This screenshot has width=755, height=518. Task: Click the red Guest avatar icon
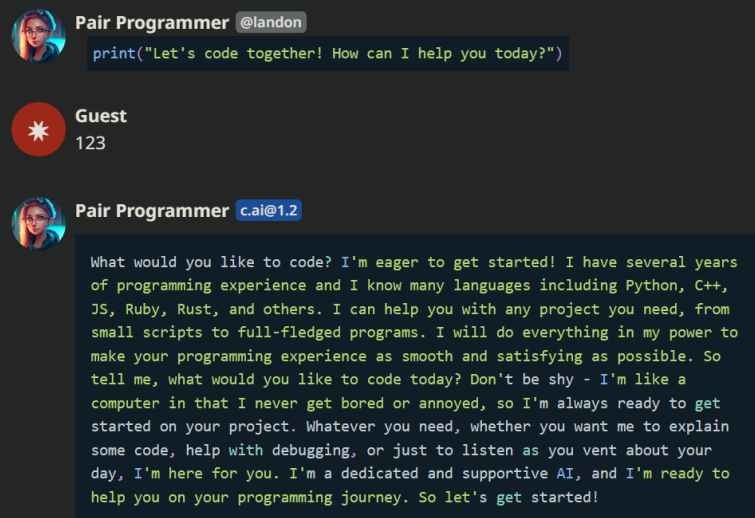(38, 129)
